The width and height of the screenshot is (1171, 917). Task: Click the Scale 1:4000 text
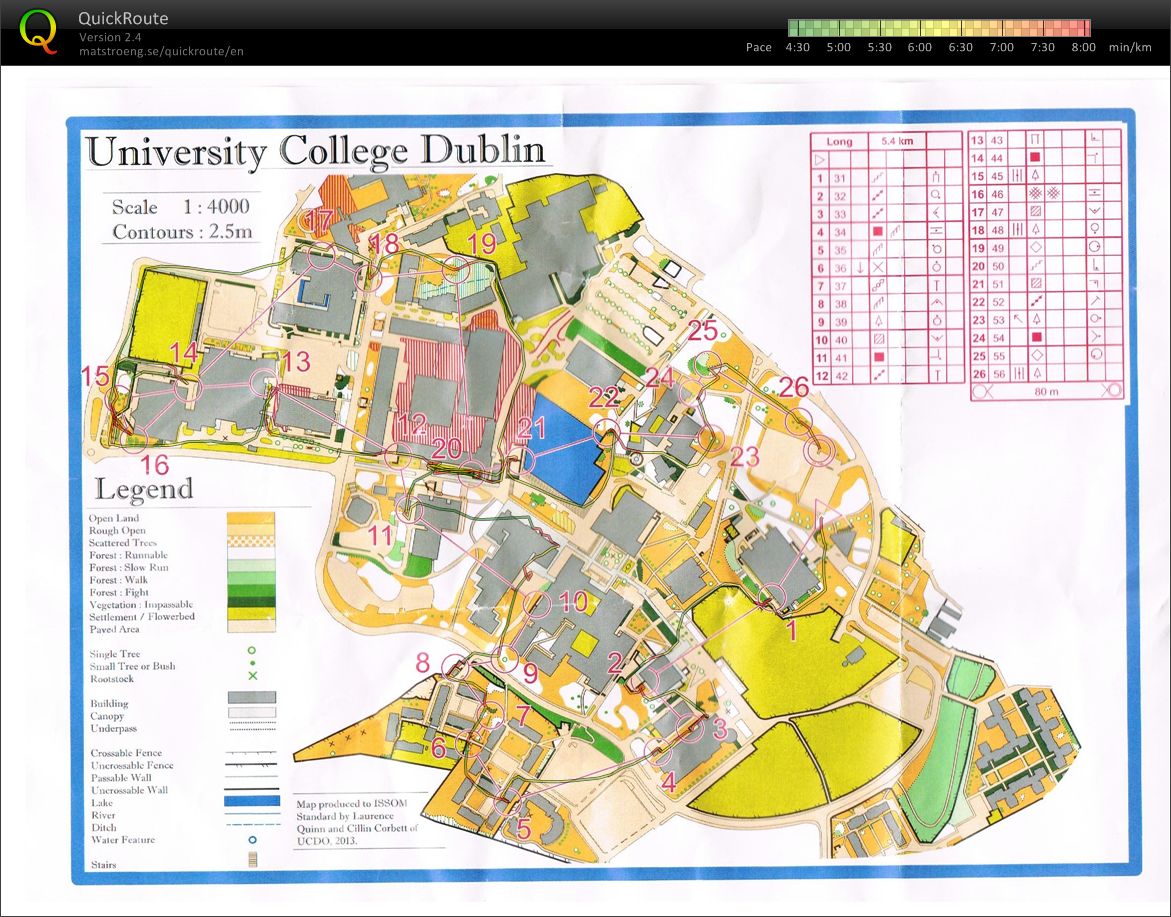[180, 207]
